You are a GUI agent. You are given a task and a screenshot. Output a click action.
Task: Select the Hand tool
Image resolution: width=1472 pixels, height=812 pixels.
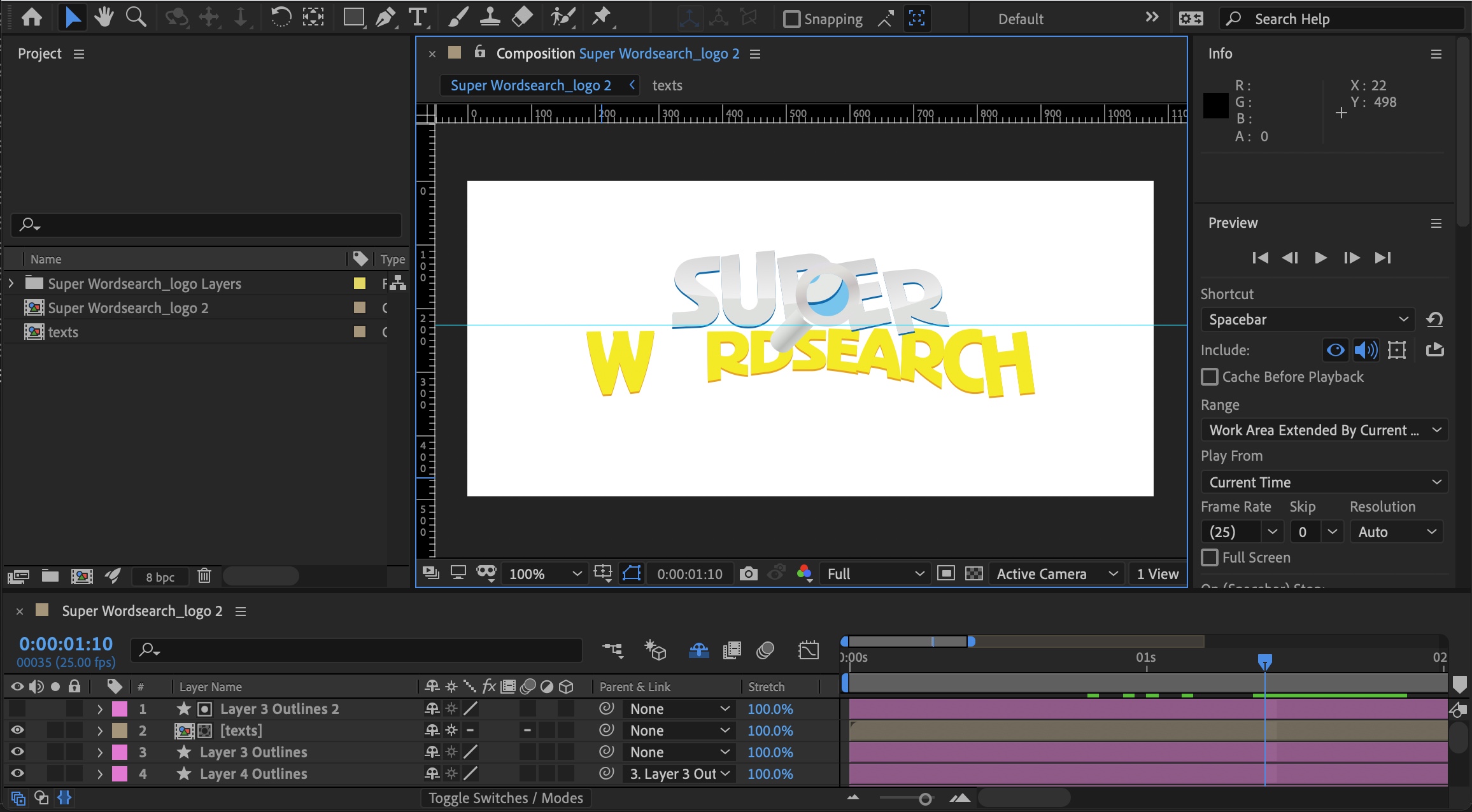click(103, 17)
